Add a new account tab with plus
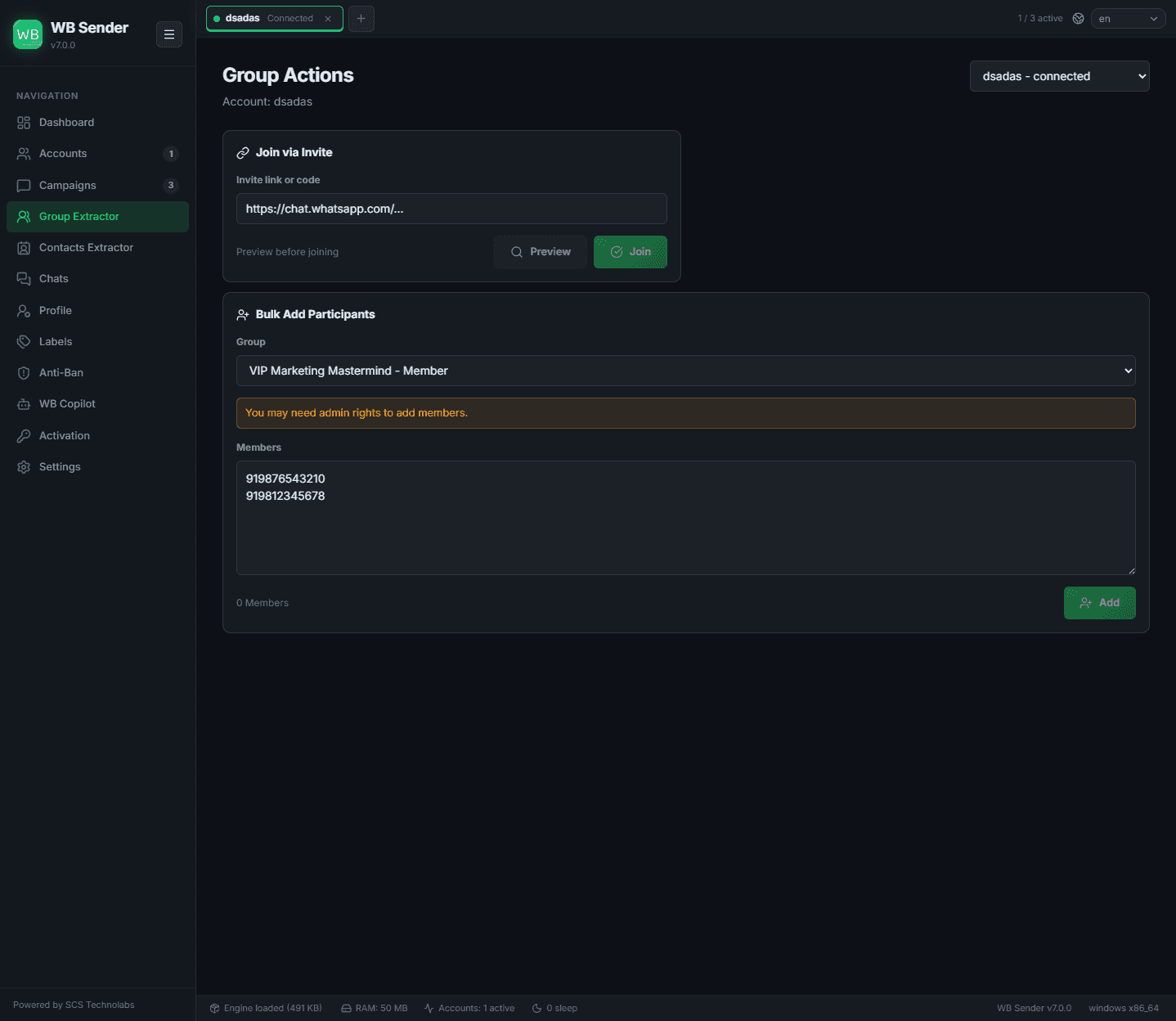The height and width of the screenshot is (1021, 1176). coord(361,19)
